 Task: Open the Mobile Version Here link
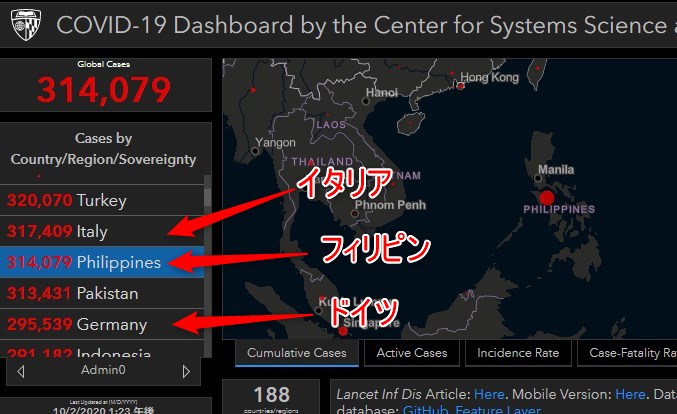click(630, 394)
